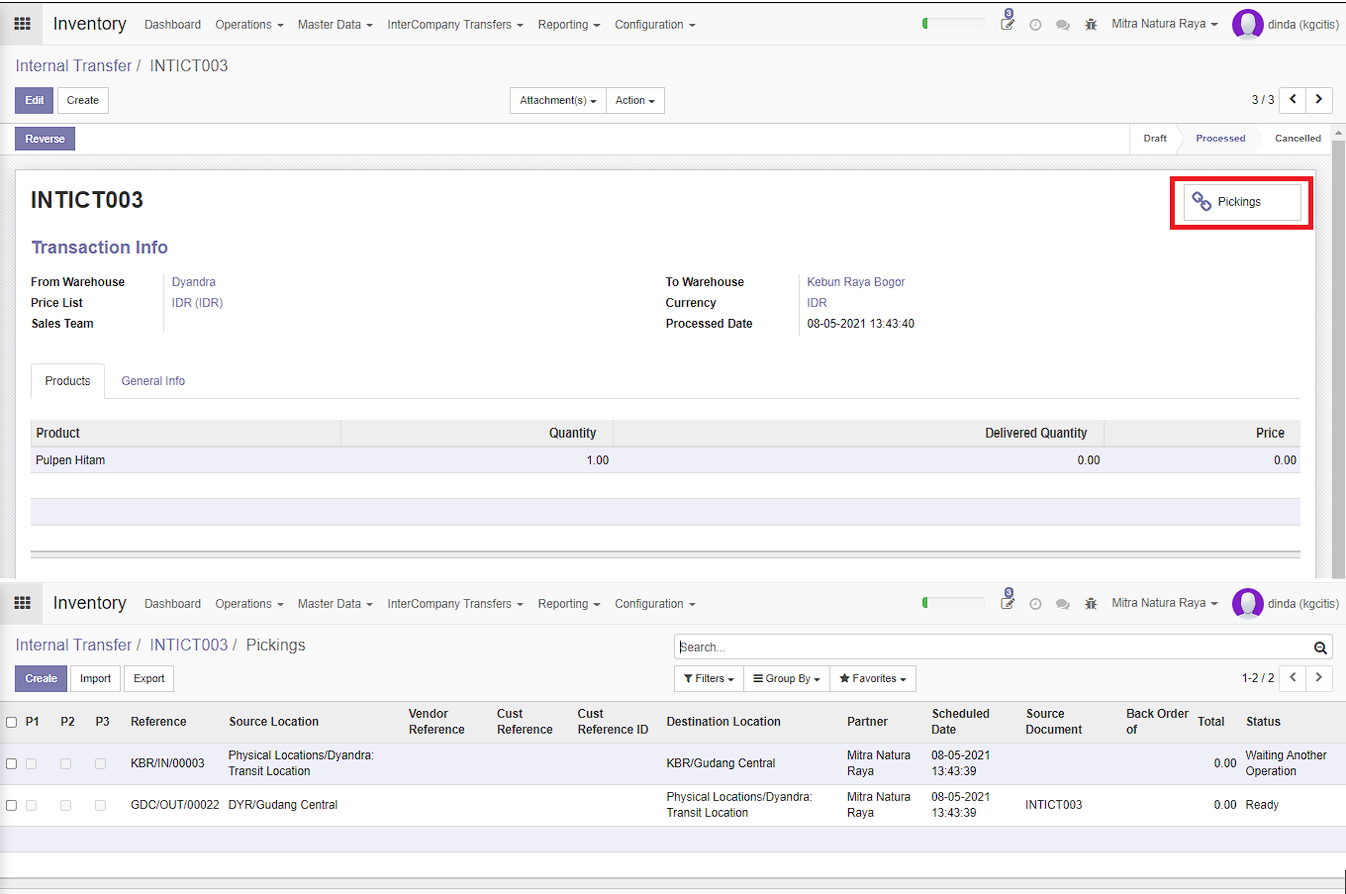Open conversations chat icon on Pickings screen
The image size is (1346, 894).
[x=1063, y=604]
